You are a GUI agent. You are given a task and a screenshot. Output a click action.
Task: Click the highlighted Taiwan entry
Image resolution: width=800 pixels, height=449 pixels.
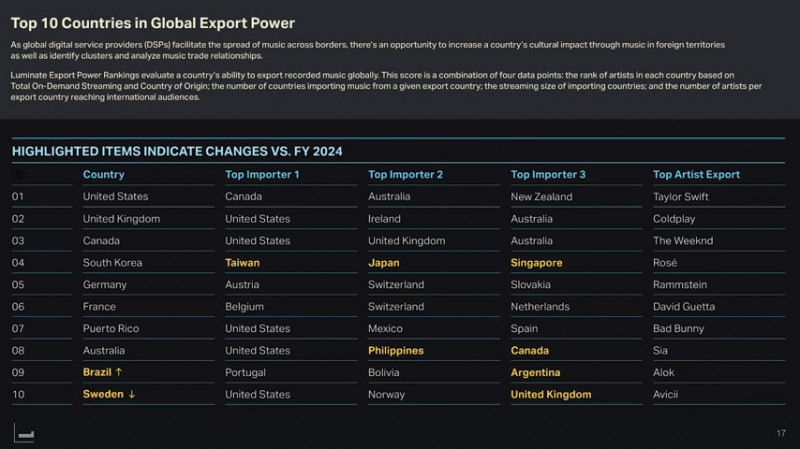coord(242,263)
